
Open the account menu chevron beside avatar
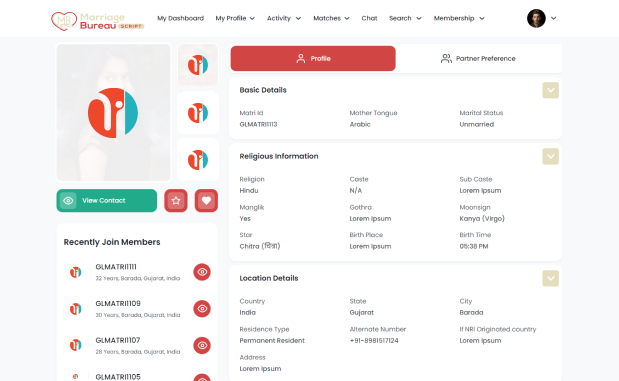(553, 18)
